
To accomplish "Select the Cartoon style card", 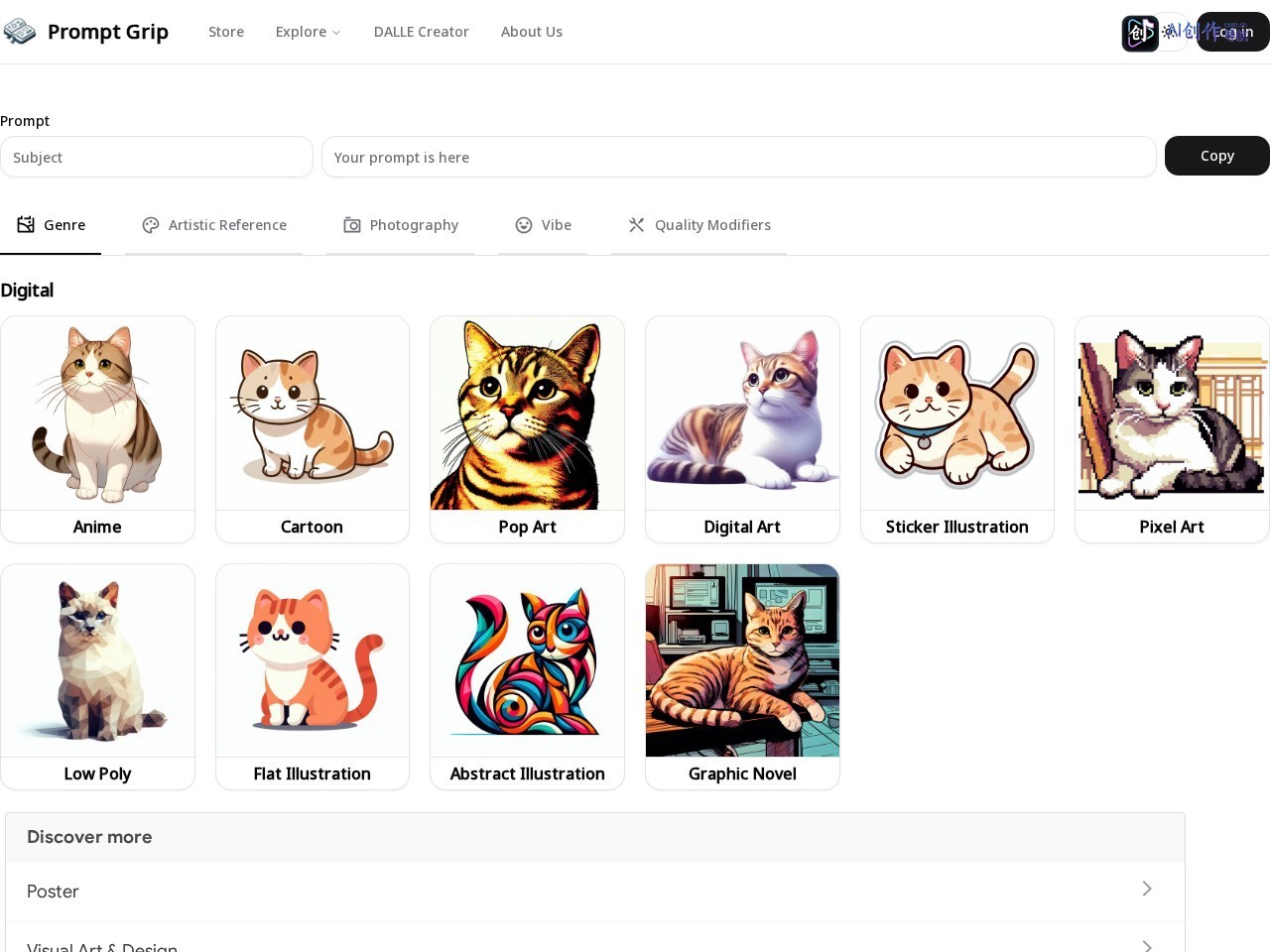I will (313, 429).
